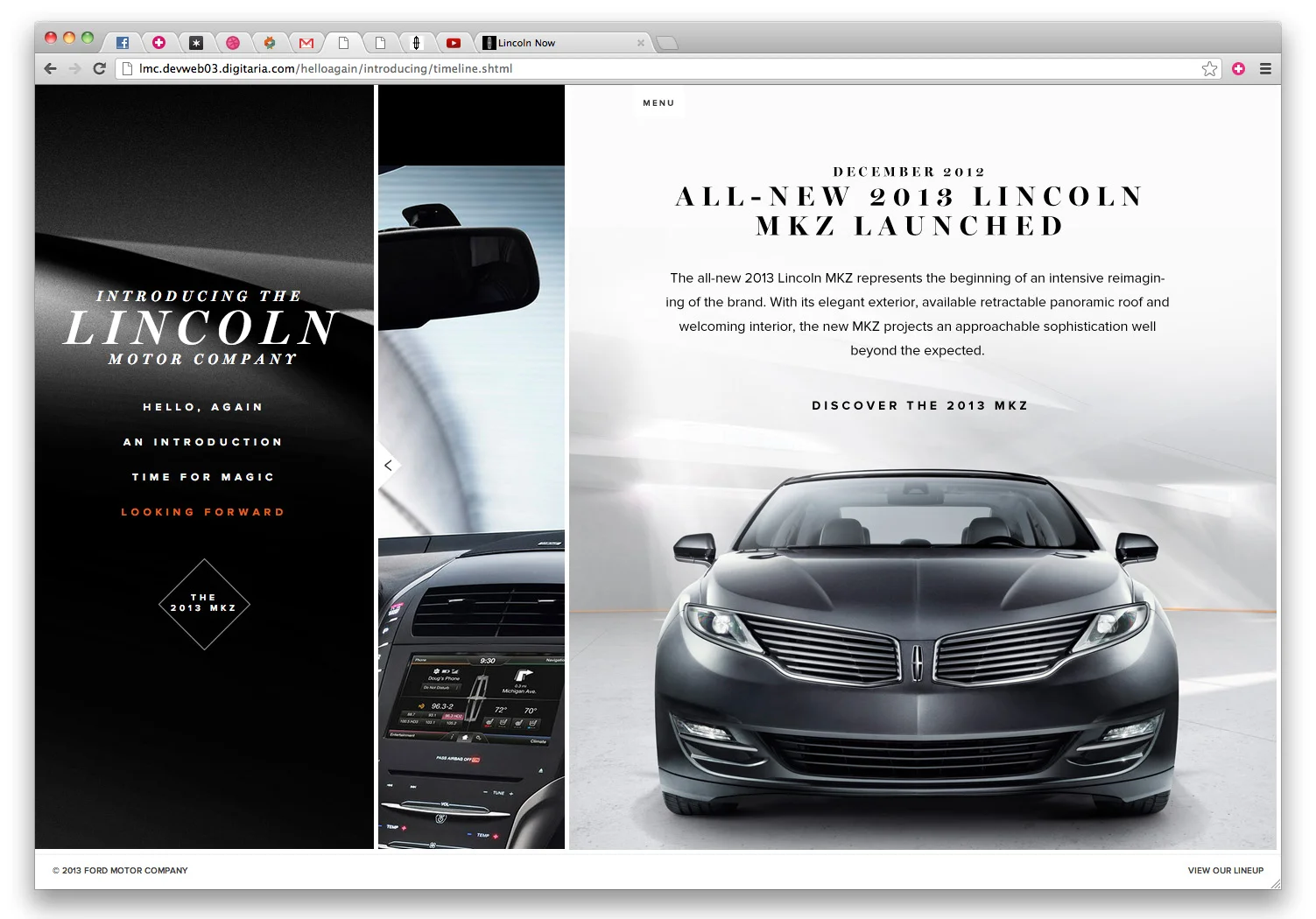1316x919 pixels.
Task: Select the active blank-page tab
Action: click(343, 43)
